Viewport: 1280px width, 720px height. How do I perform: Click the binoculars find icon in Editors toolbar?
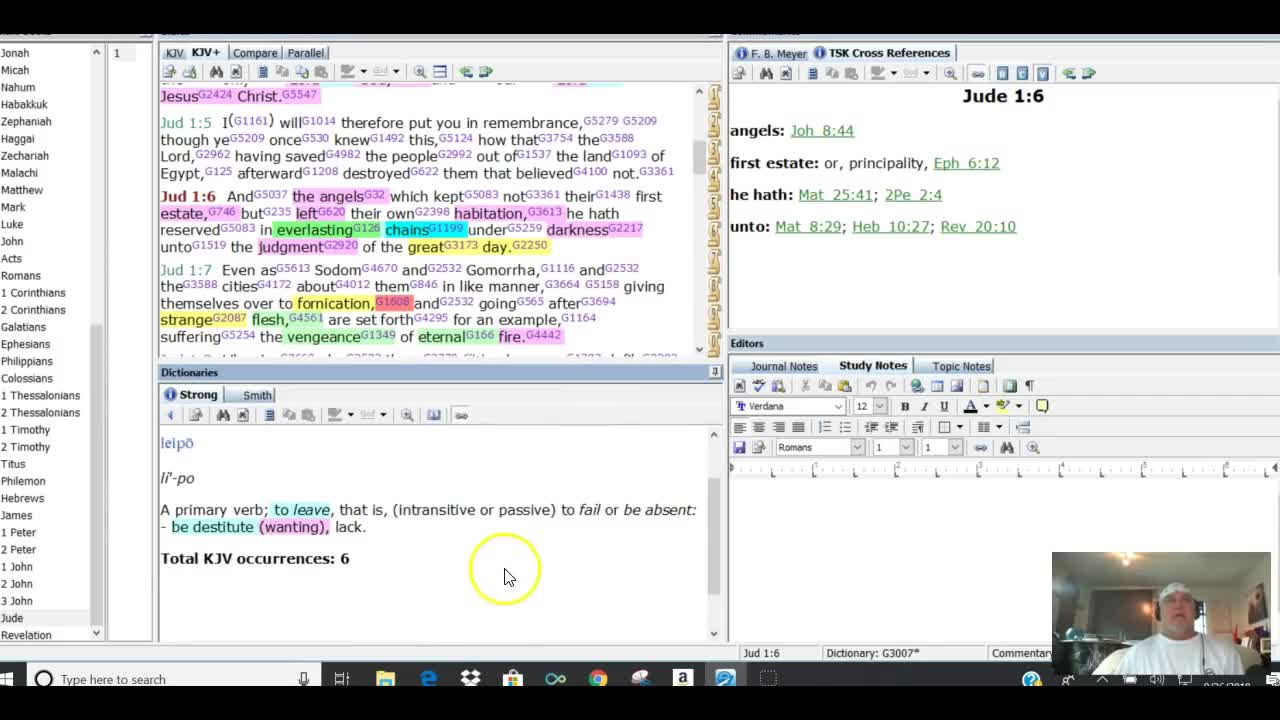click(1007, 448)
